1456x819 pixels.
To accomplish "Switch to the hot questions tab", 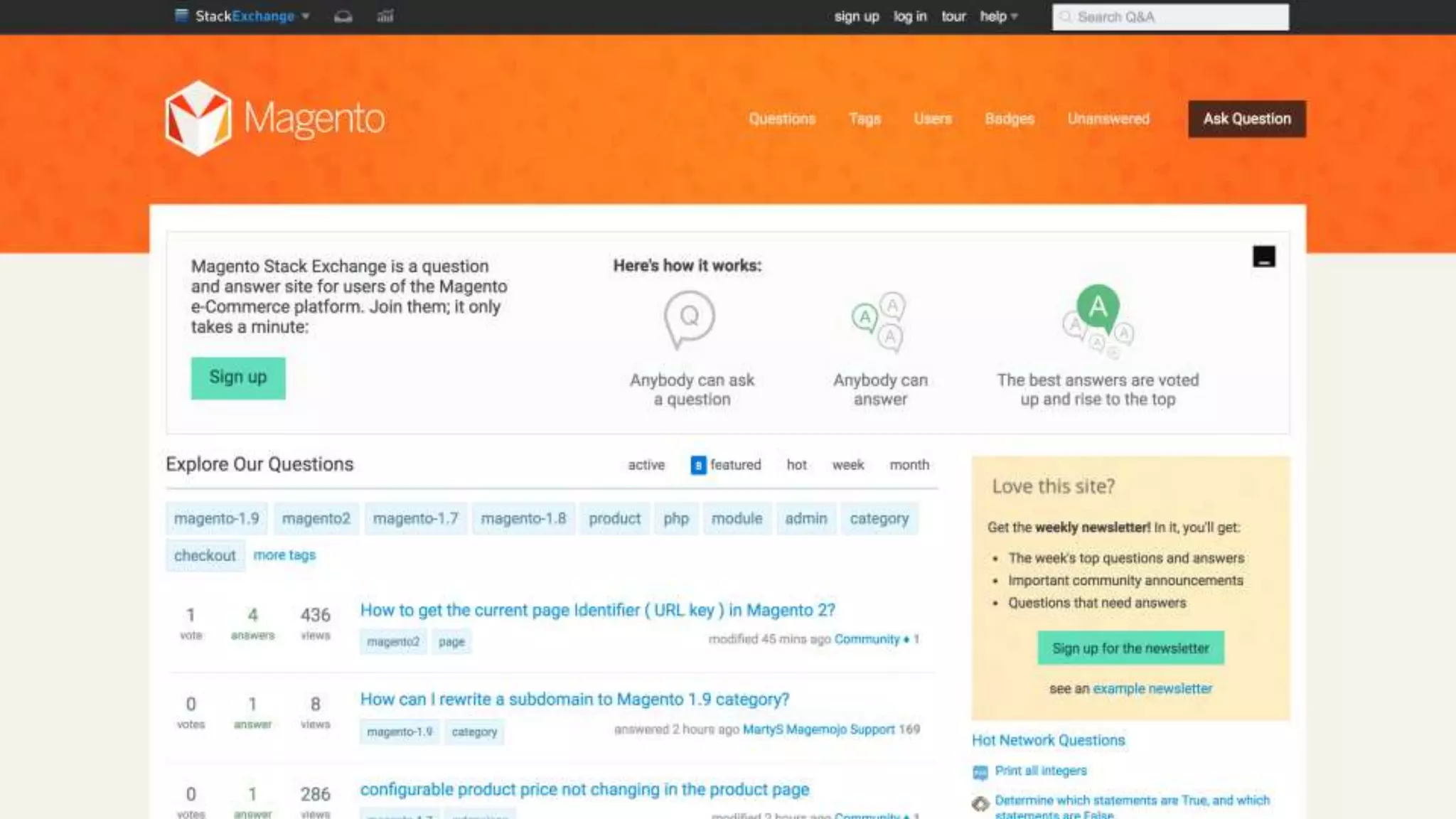I will (x=796, y=465).
